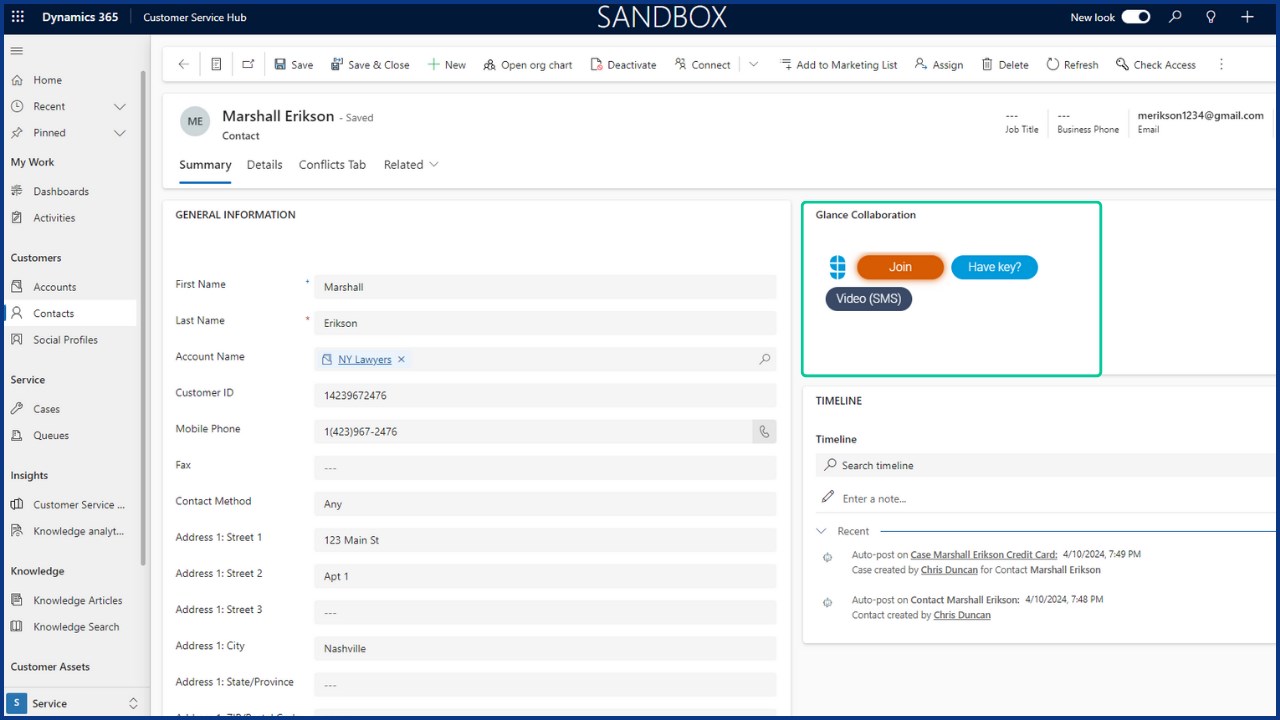
Task: Click the lightbulb assistant icon
Action: pyautogui.click(x=1211, y=17)
